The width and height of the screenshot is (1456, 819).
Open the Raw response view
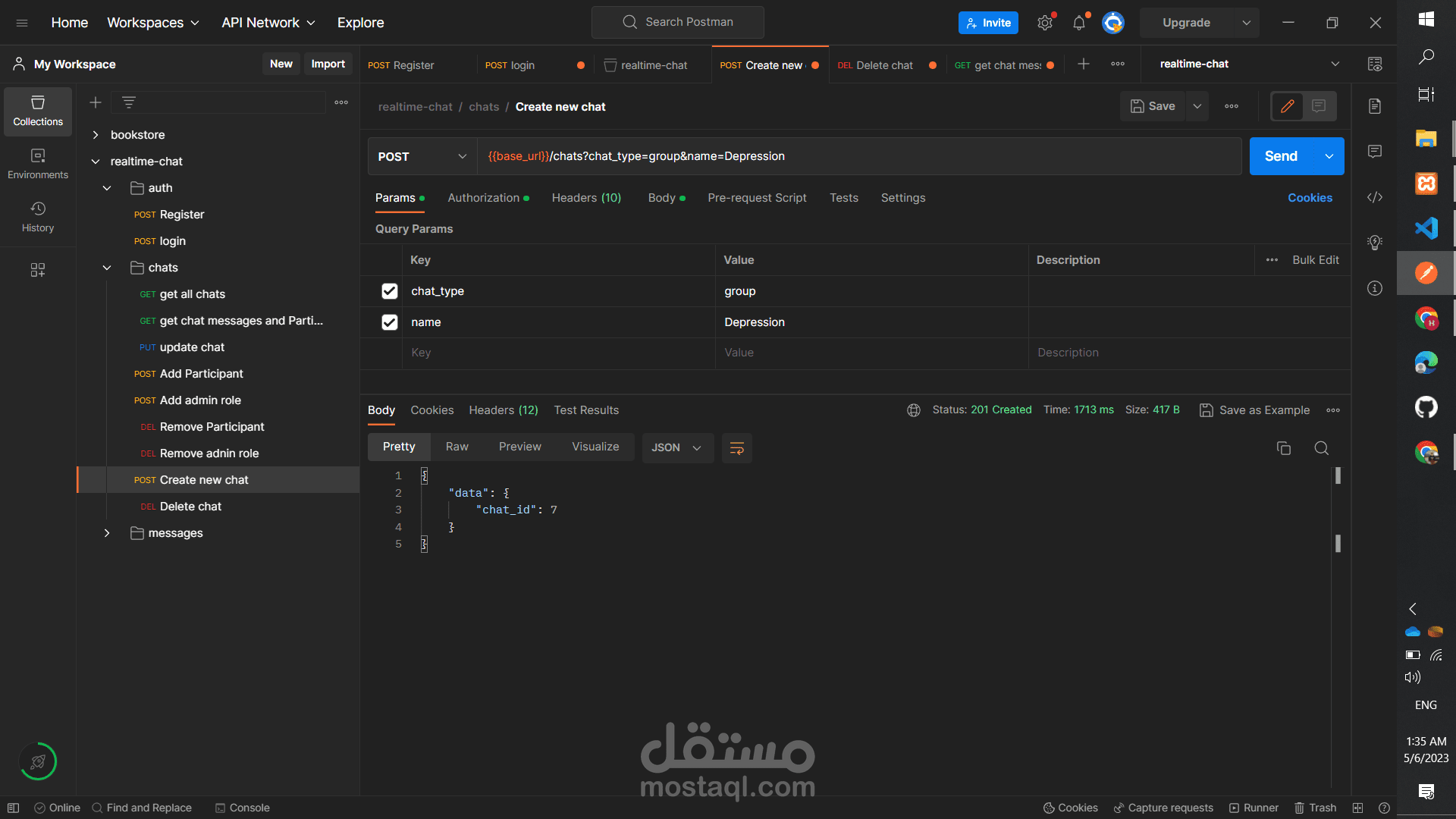pyautogui.click(x=457, y=447)
